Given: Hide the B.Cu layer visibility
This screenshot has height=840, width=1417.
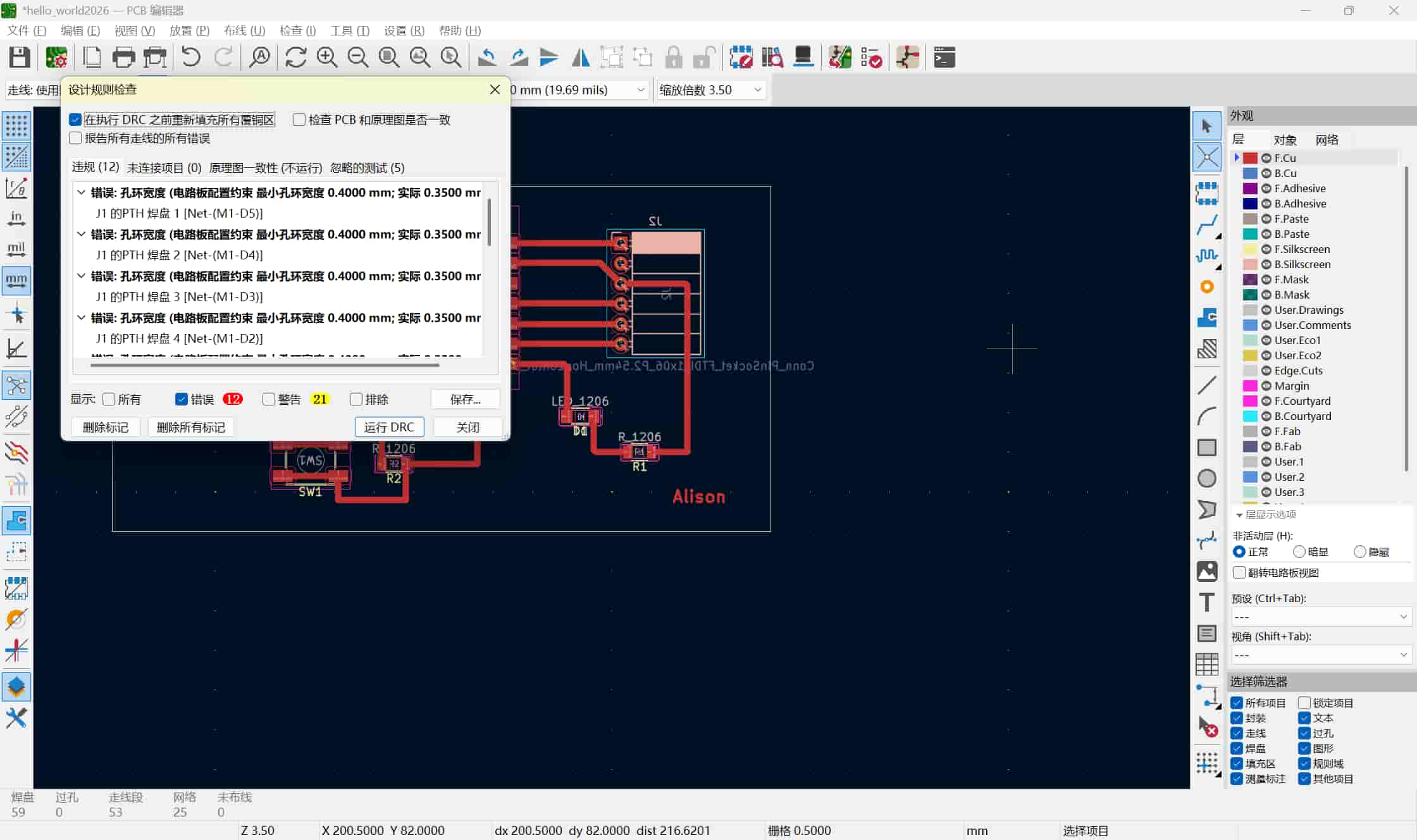Looking at the screenshot, I should 1266,173.
